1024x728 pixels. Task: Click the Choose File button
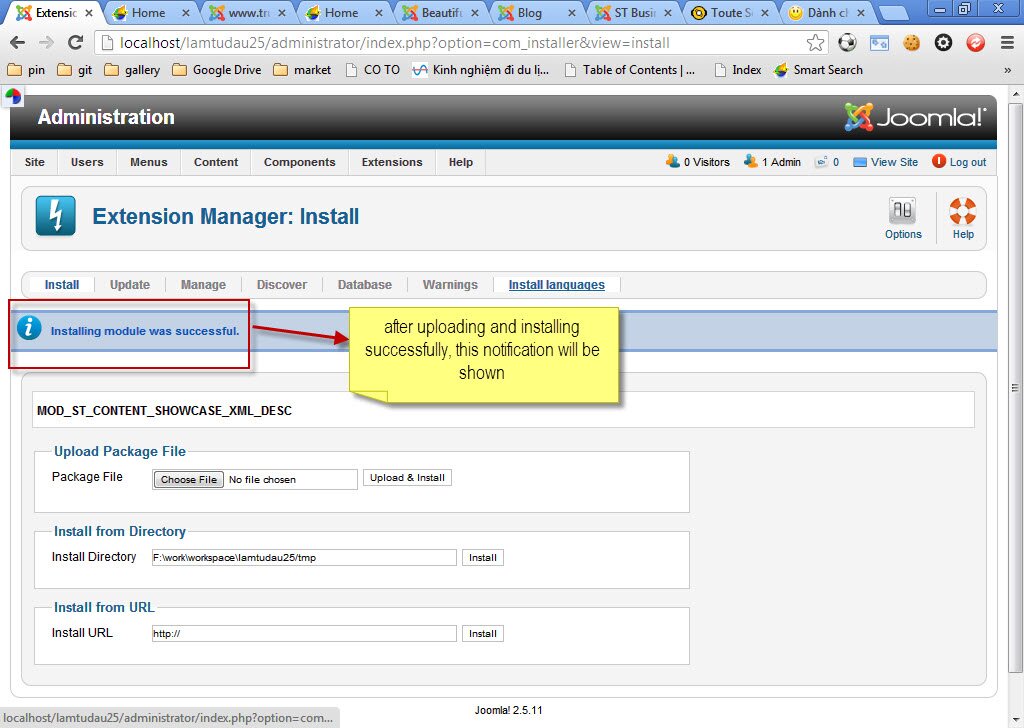click(x=189, y=480)
